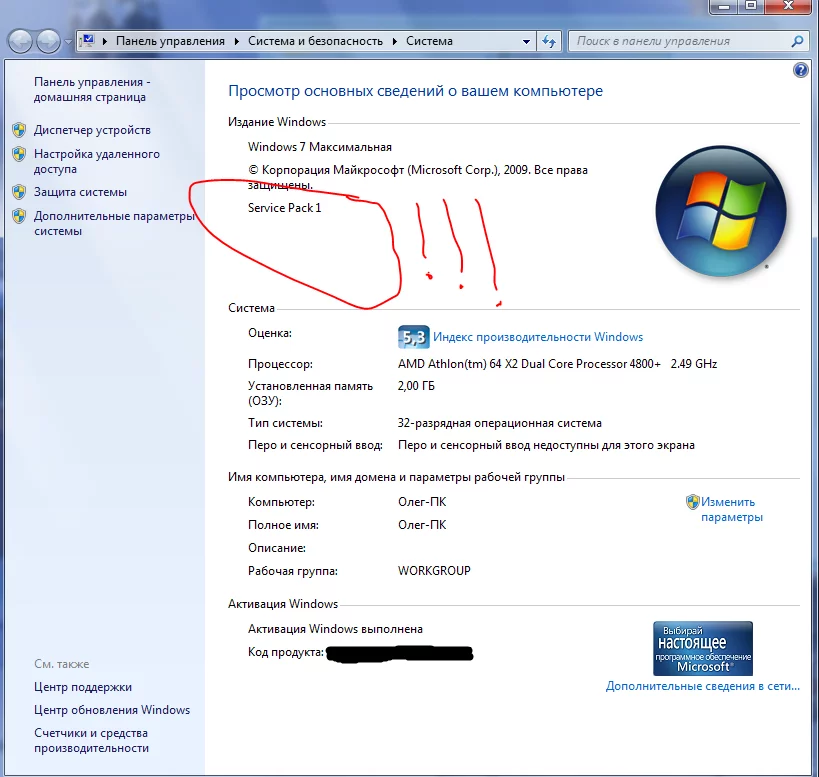
Task: Expand the address bar history dropdown arrow
Action: pos(526,41)
